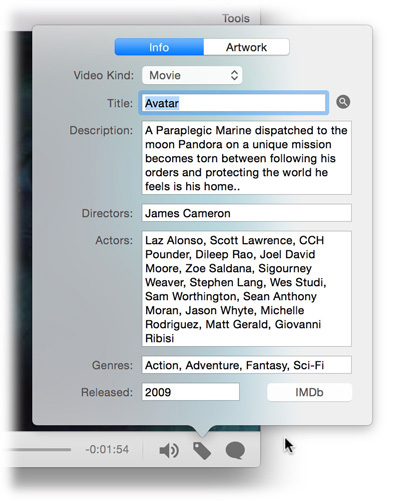Switch to the Info tab
This screenshot has height=501, width=407.
(159, 47)
